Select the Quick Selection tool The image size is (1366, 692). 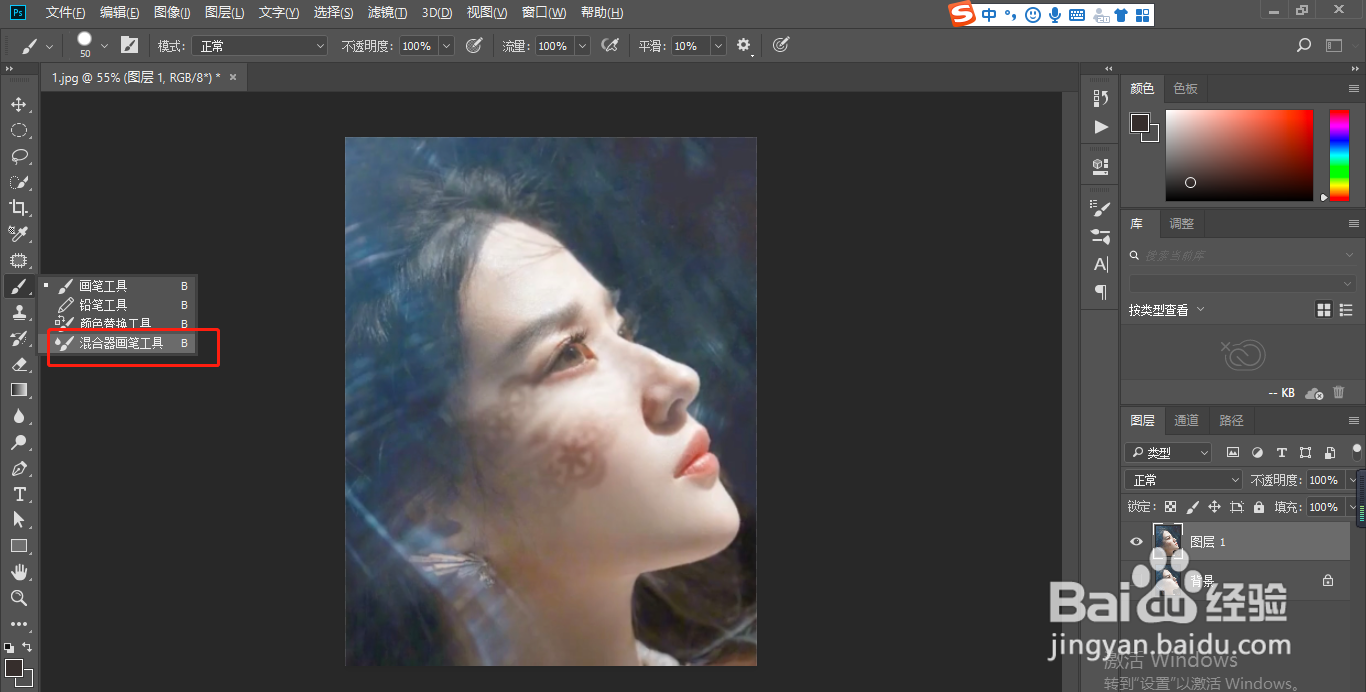click(x=18, y=182)
